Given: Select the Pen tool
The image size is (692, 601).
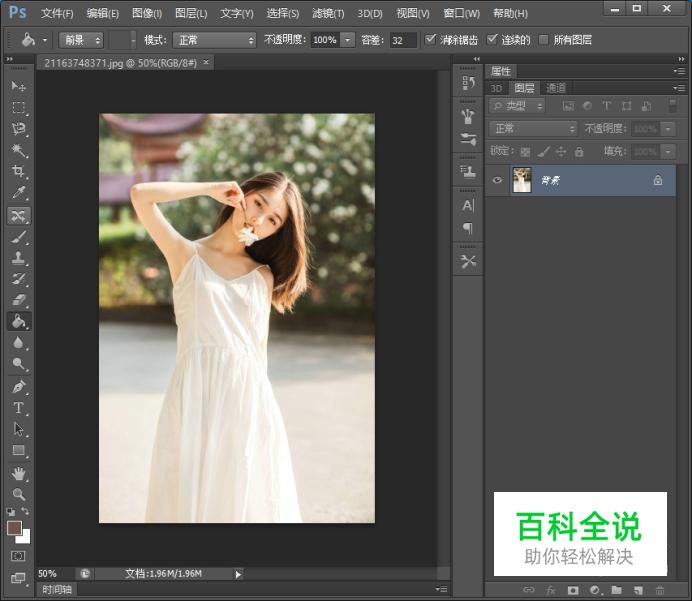Looking at the screenshot, I should click(x=18, y=387).
